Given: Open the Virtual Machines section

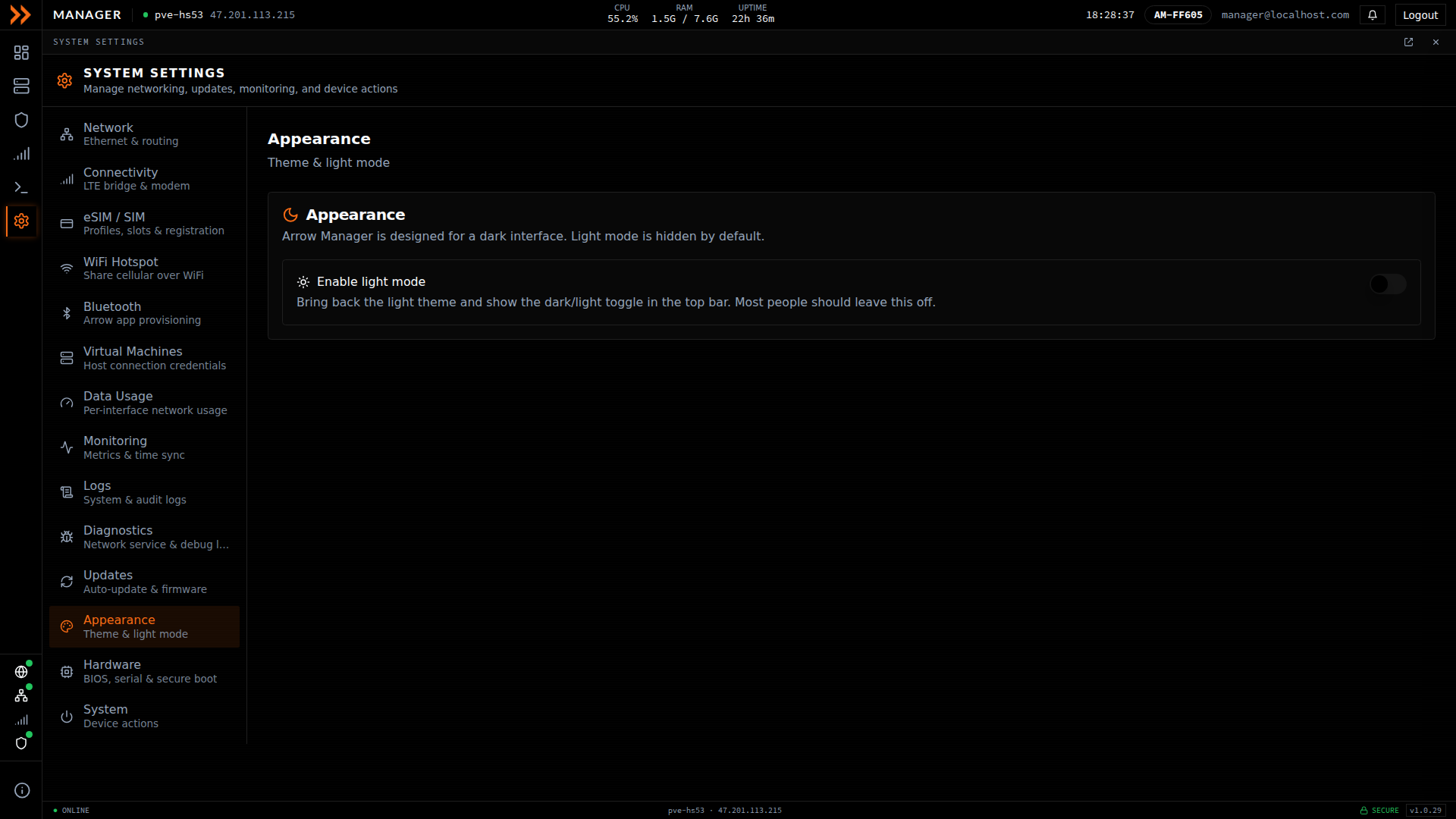Looking at the screenshot, I should coord(144,358).
